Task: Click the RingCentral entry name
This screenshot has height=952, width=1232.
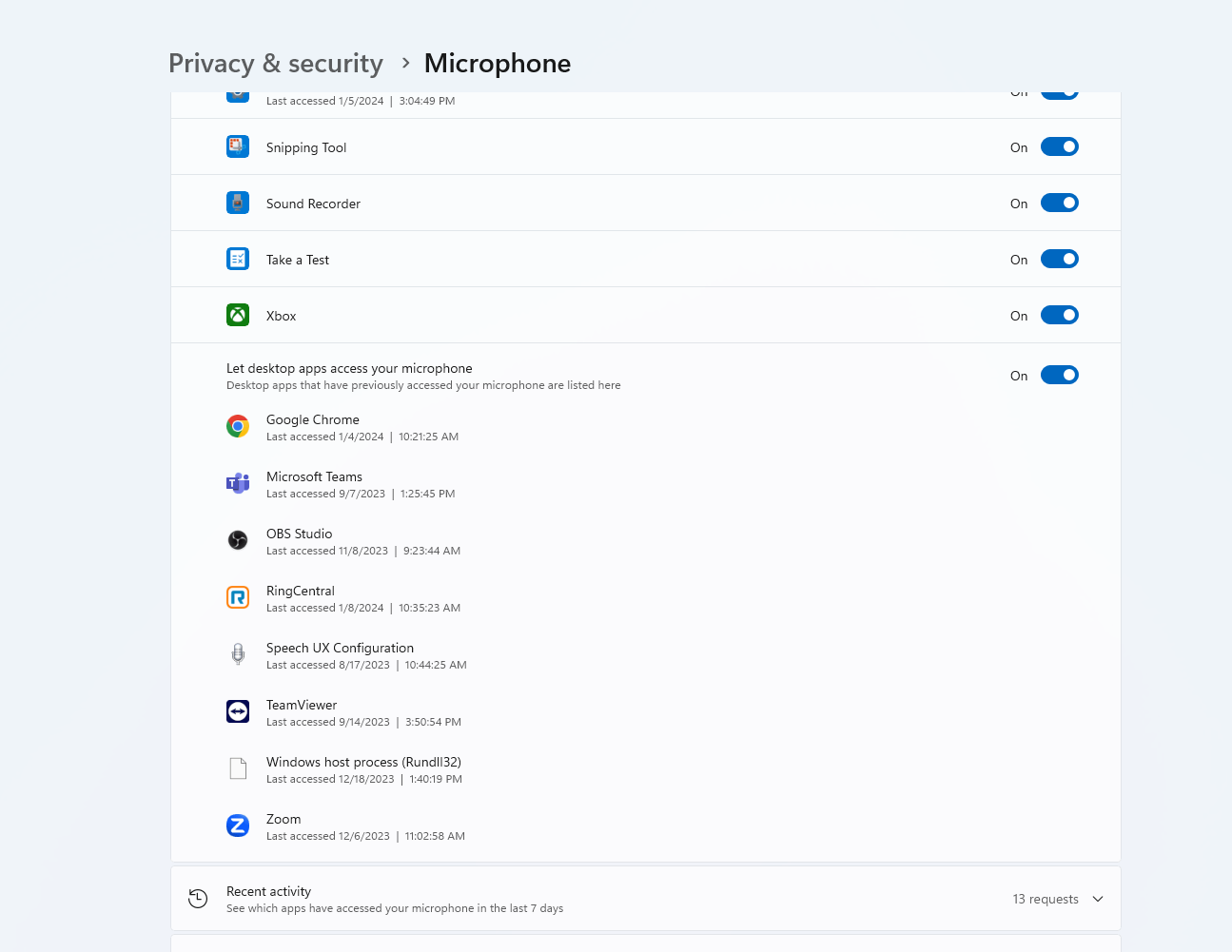Action: 301,591
